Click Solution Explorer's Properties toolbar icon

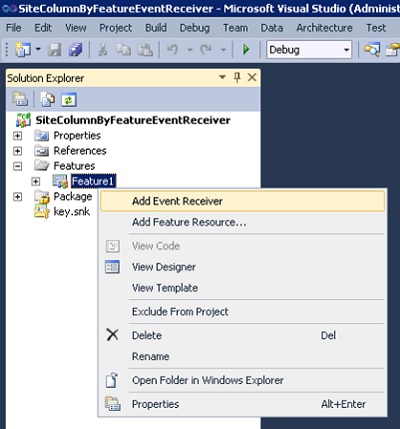[20, 100]
